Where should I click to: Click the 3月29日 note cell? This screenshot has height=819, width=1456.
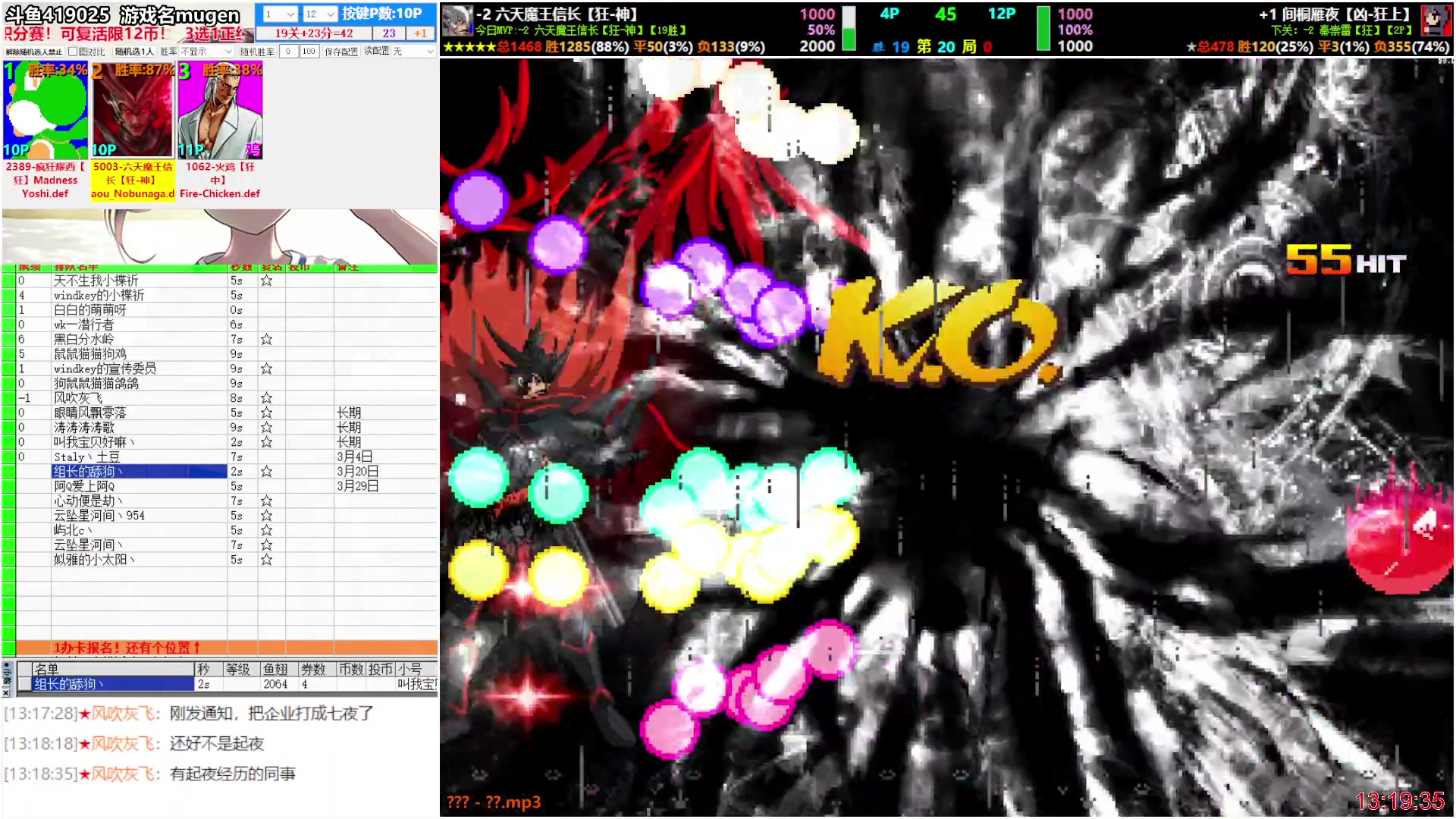click(386, 486)
